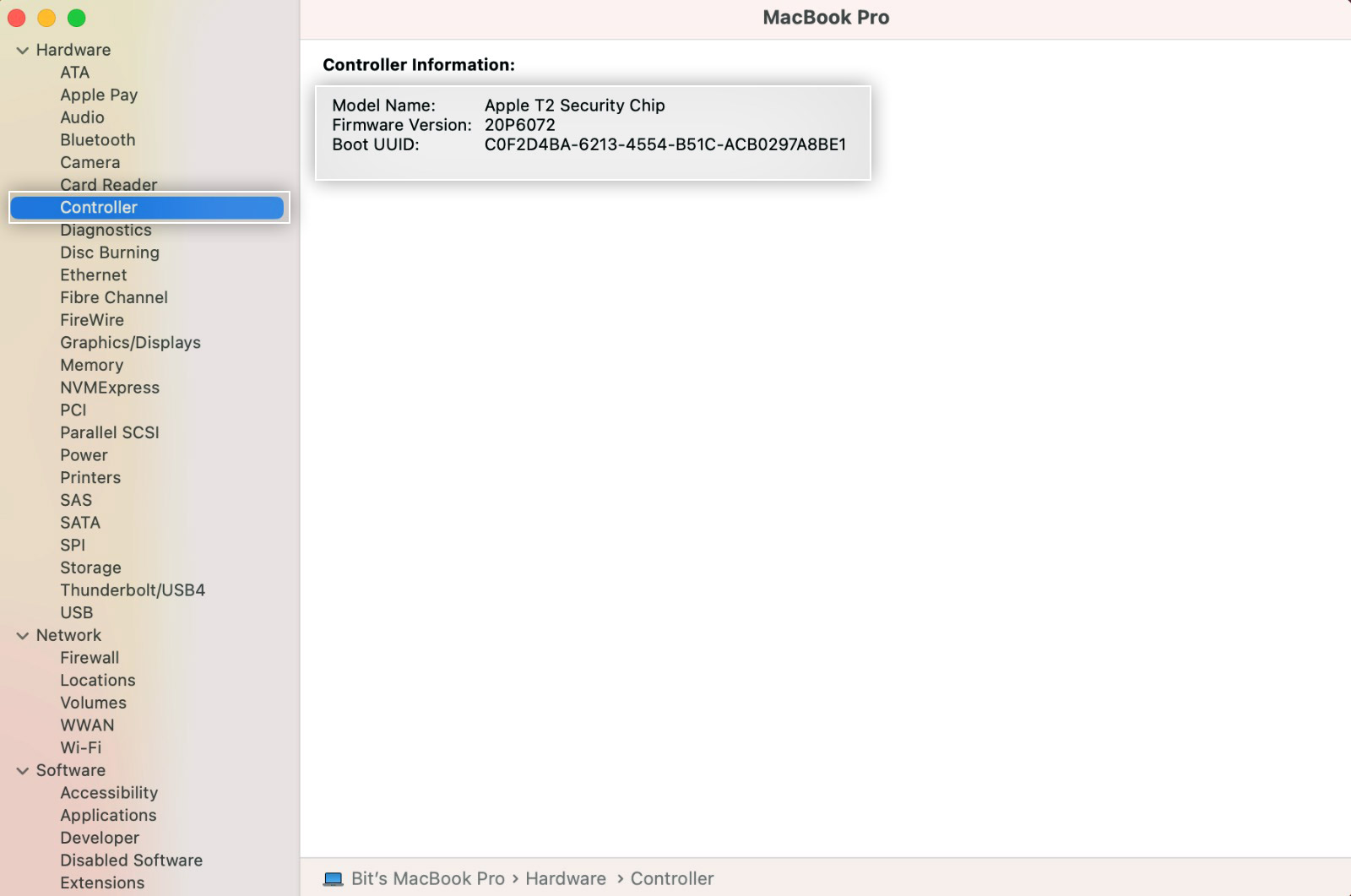Close the System Information window
This screenshot has width=1351, height=896.
point(17,18)
